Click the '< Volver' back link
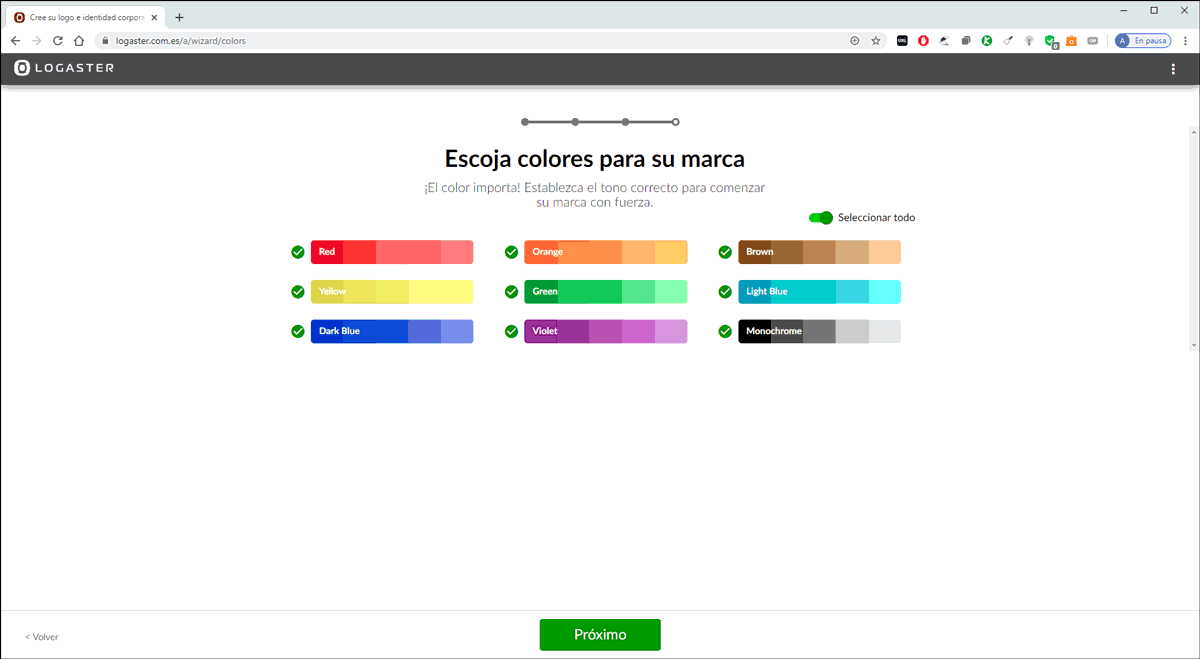The width and height of the screenshot is (1200, 659). click(42, 637)
